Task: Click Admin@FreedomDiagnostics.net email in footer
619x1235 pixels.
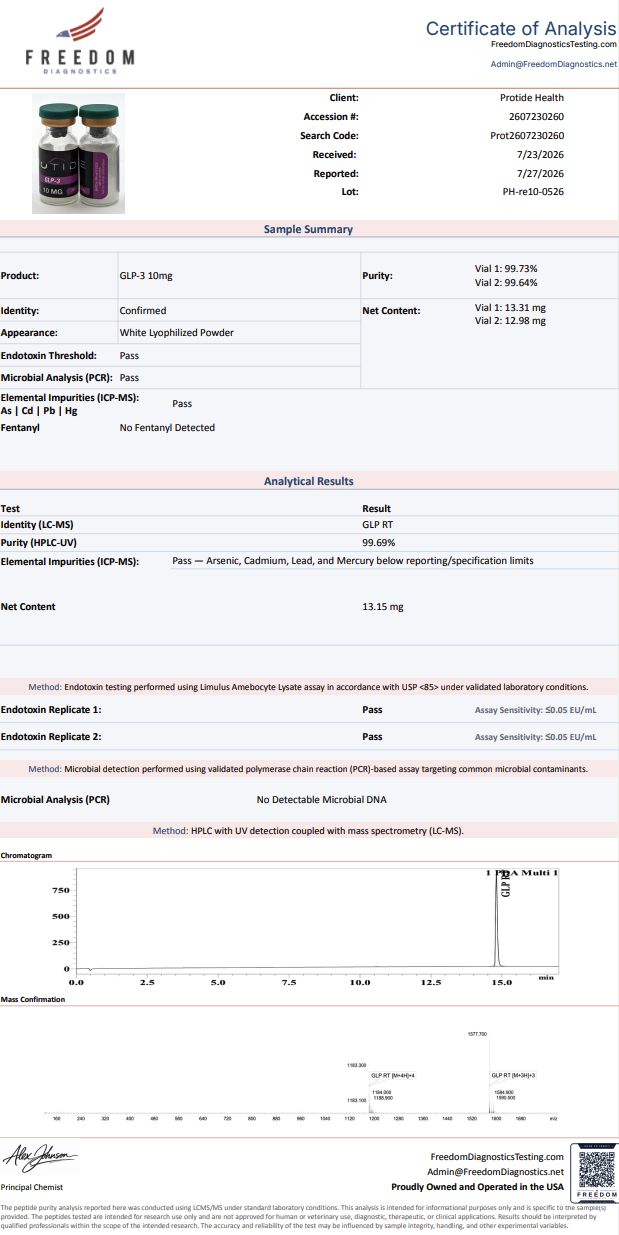Action: click(495, 1171)
